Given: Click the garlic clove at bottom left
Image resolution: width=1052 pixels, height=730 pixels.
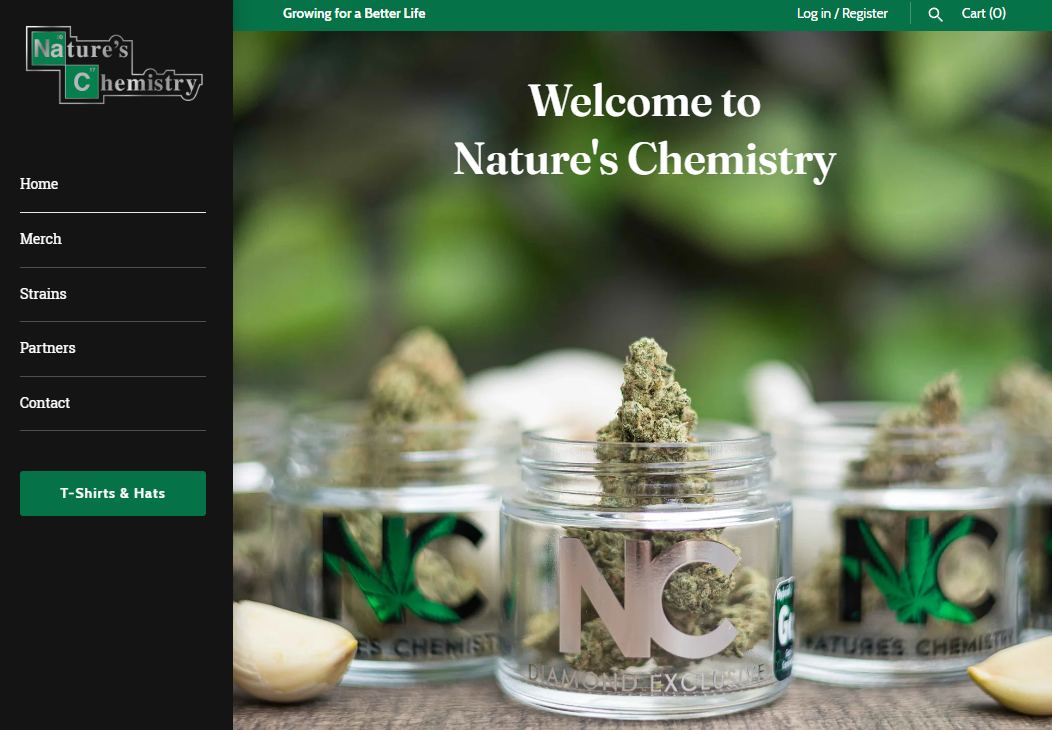Looking at the screenshot, I should point(292,649).
